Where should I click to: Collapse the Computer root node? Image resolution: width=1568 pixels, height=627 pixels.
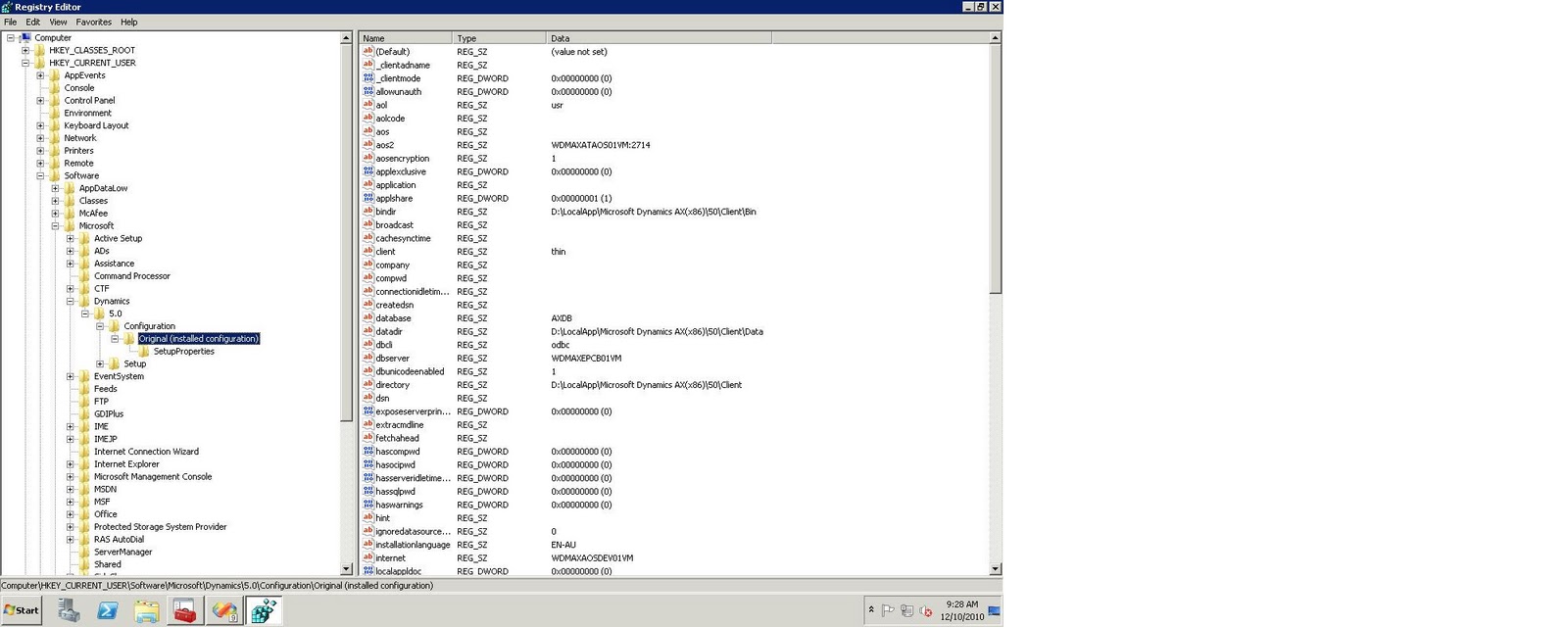pos(11,38)
